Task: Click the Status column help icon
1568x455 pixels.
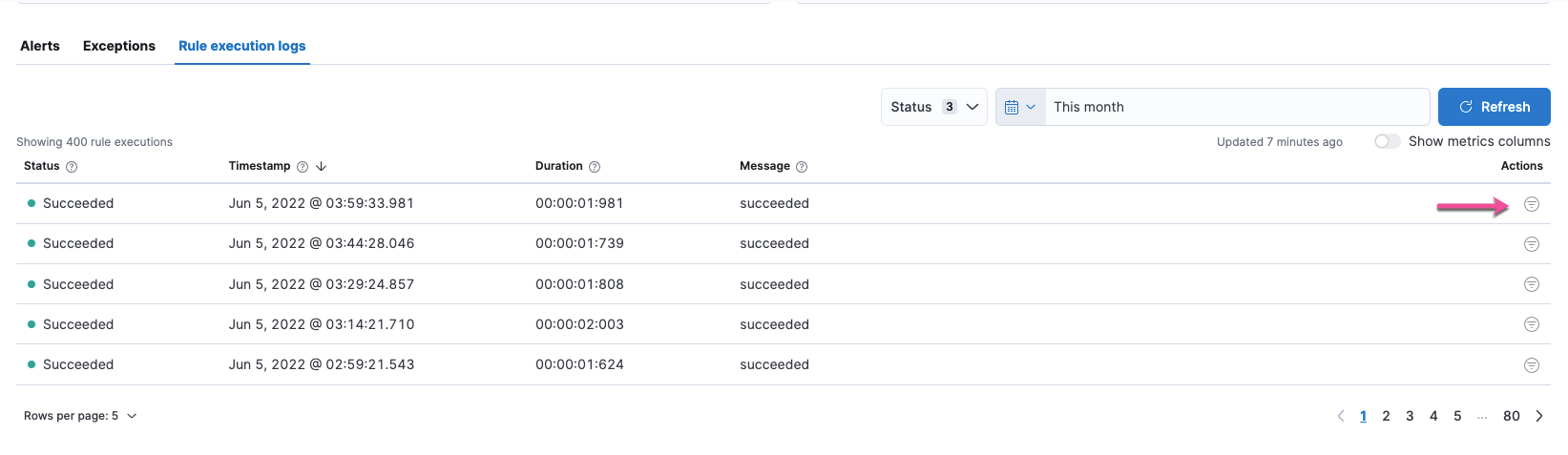Action: tap(72, 167)
